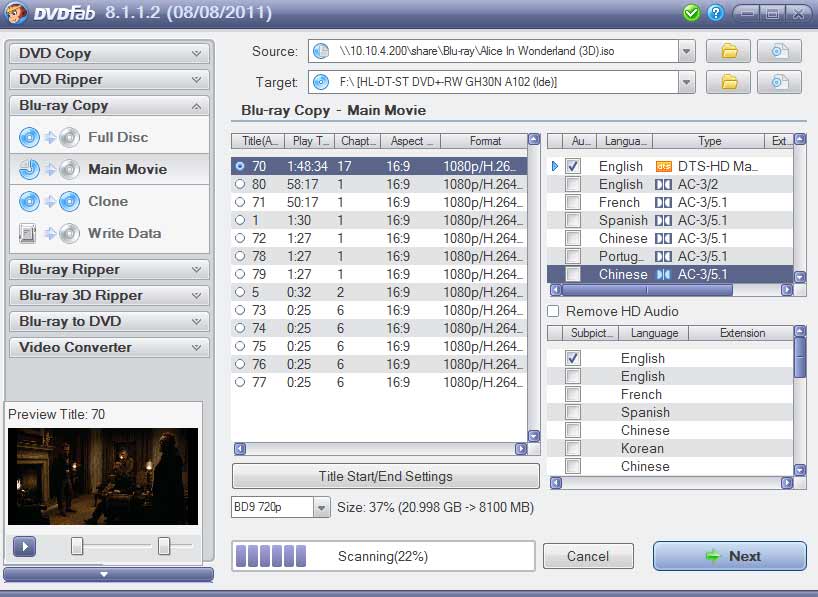818x597 pixels.
Task: Select the Clone mode
Action: pyautogui.click(x=109, y=201)
